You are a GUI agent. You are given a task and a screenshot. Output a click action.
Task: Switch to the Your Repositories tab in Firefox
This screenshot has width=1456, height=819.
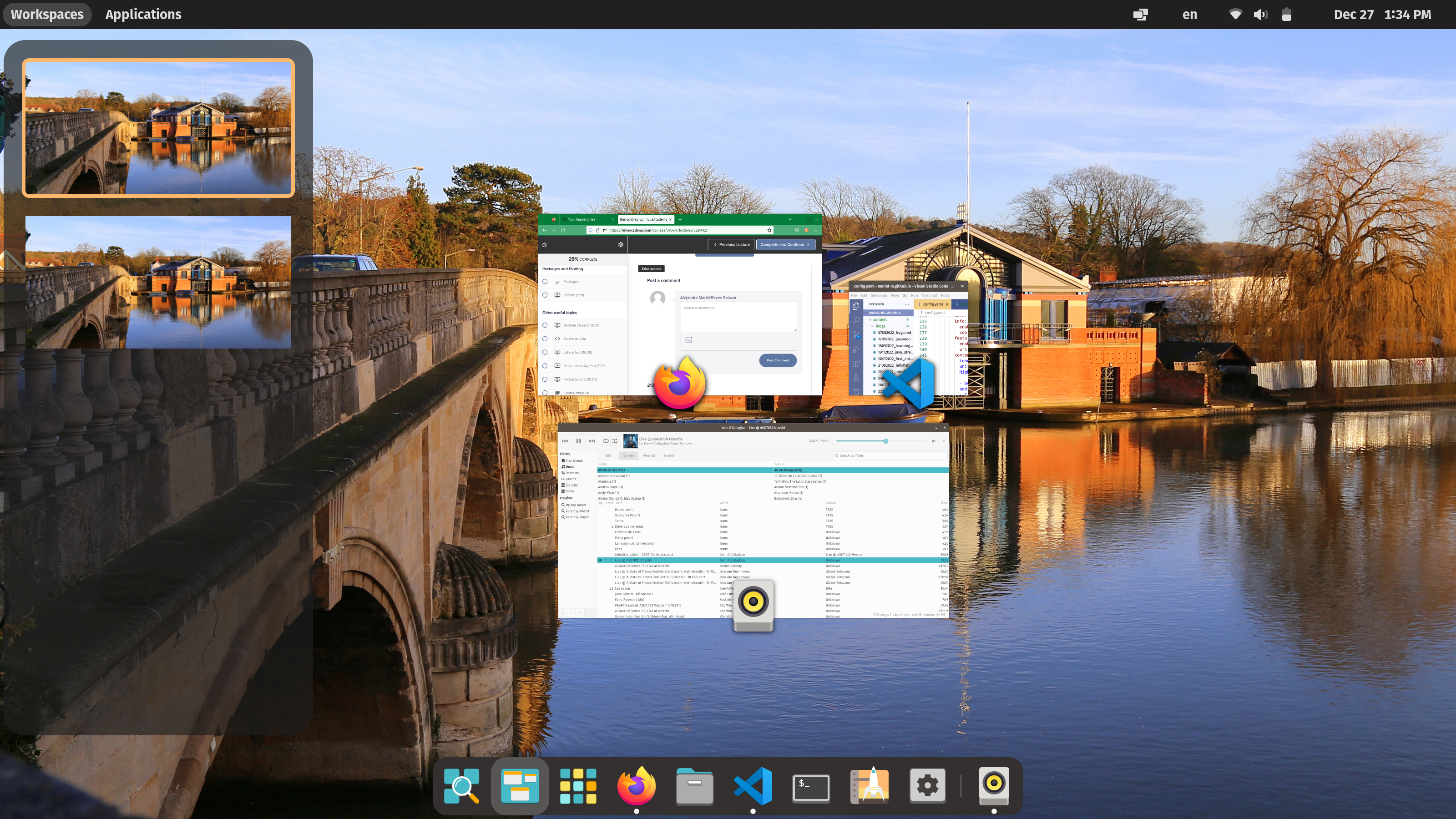click(588, 219)
